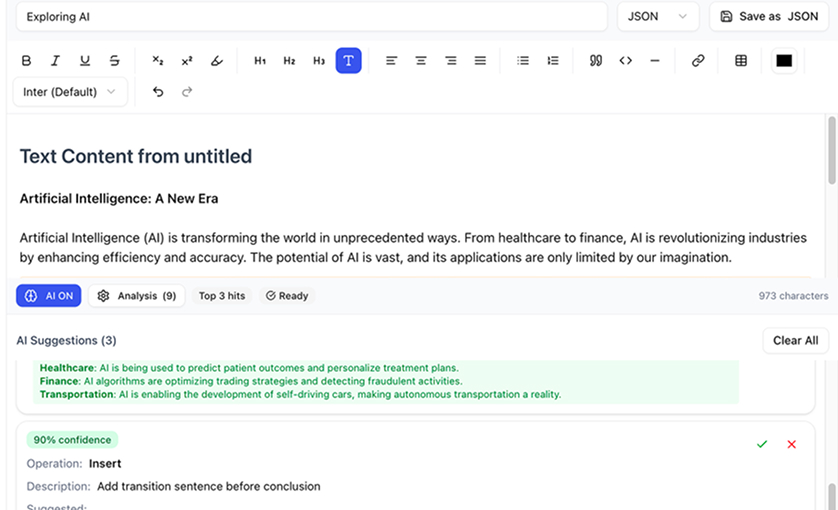Viewport: 838px width, 510px height.
Task: Click the 'Transportation' suggestion line
Action: pos(300,395)
